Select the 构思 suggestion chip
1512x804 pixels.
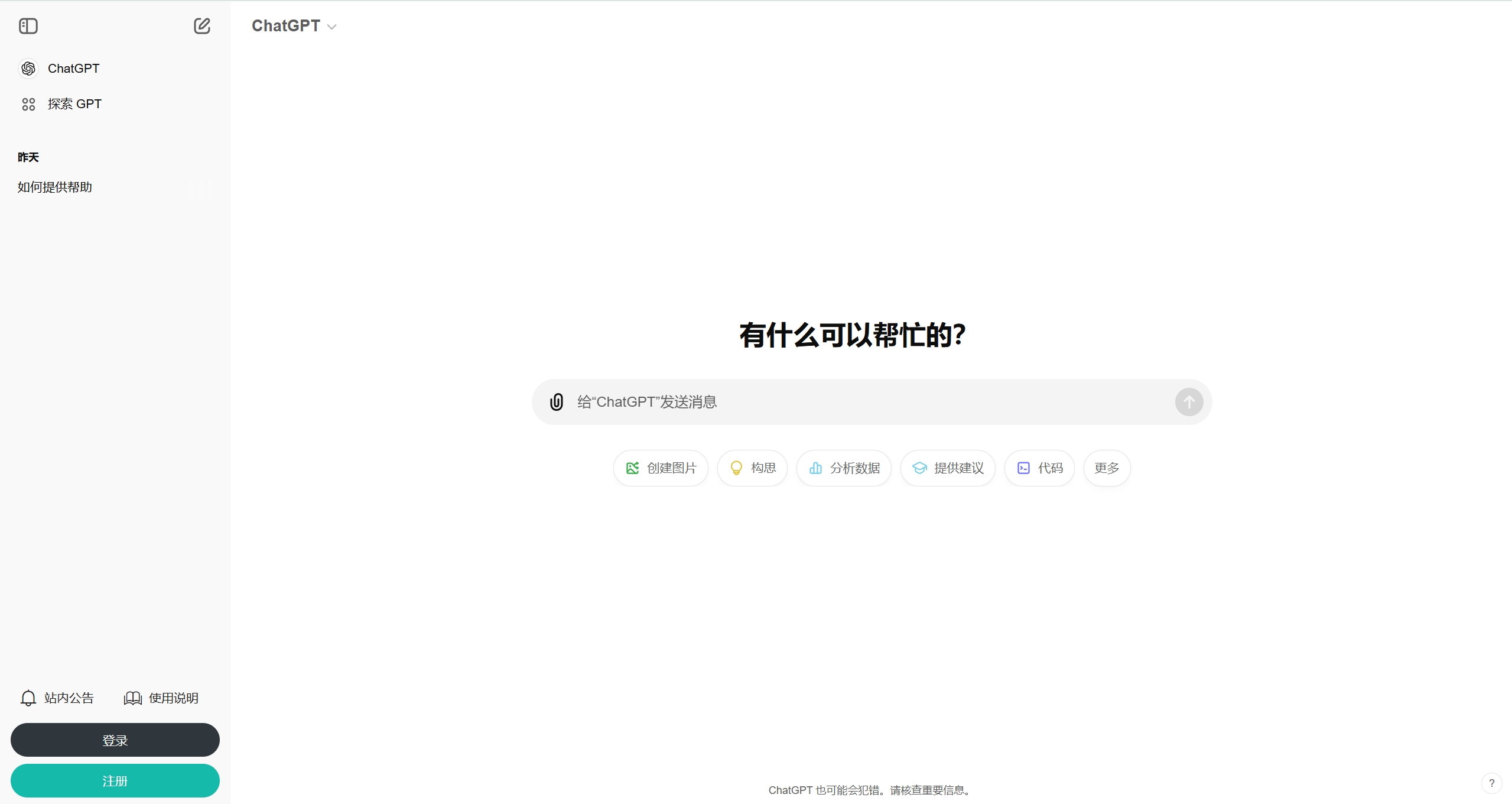[752, 468]
